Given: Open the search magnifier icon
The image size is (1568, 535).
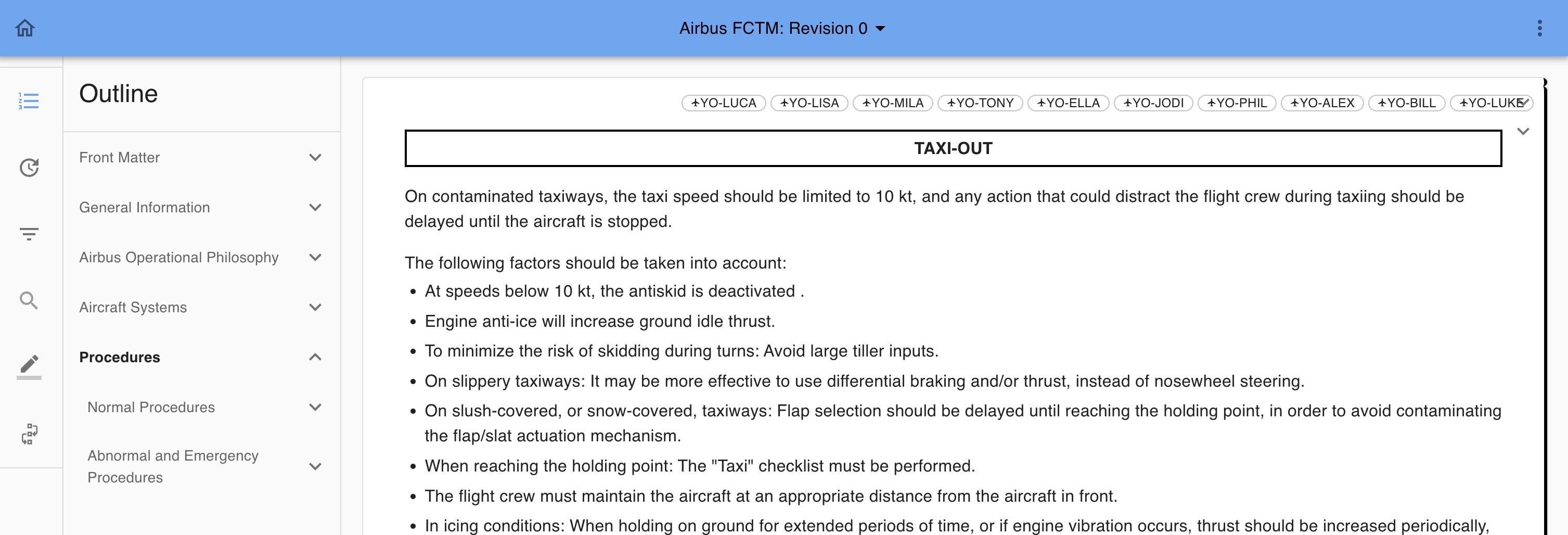Looking at the screenshot, I should click(x=29, y=300).
